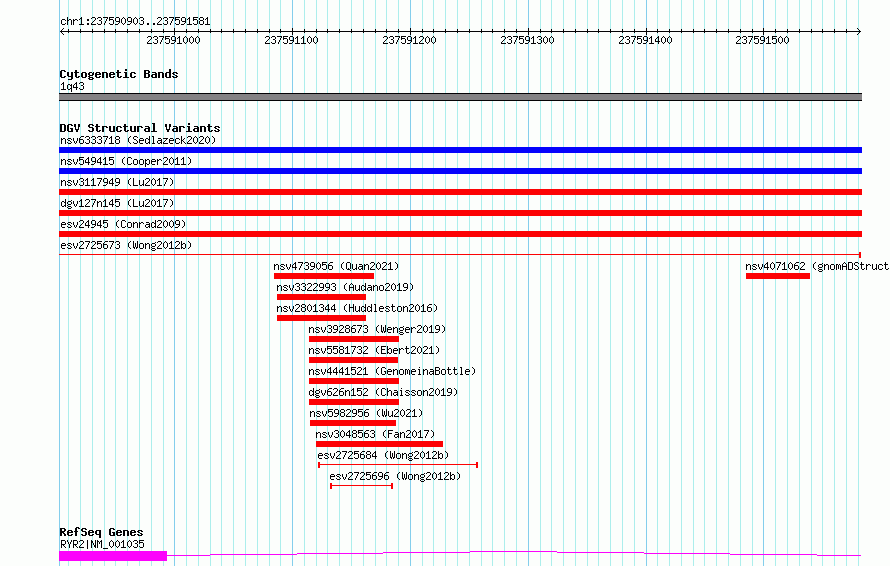Select the Cytogenetic Bands track title
The image size is (890, 566).
tap(119, 74)
